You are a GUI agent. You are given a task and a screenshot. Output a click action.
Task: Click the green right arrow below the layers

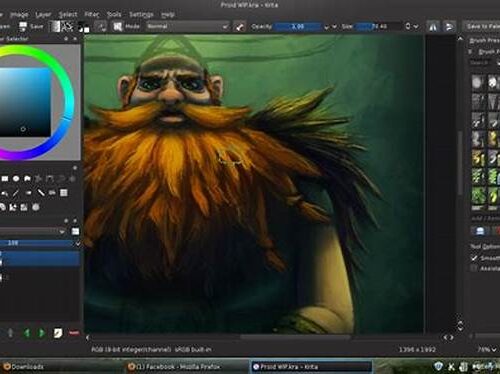(42, 333)
